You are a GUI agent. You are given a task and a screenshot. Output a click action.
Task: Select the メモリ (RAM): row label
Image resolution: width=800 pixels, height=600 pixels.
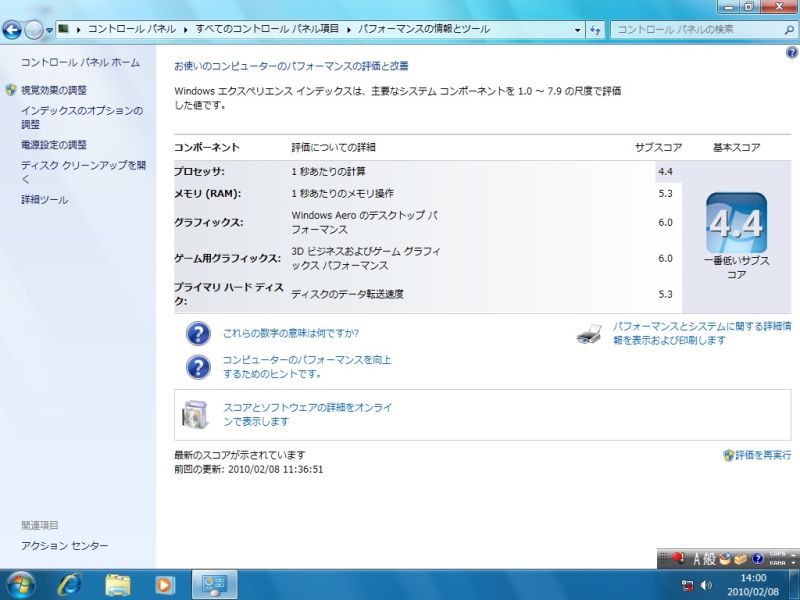pos(207,194)
